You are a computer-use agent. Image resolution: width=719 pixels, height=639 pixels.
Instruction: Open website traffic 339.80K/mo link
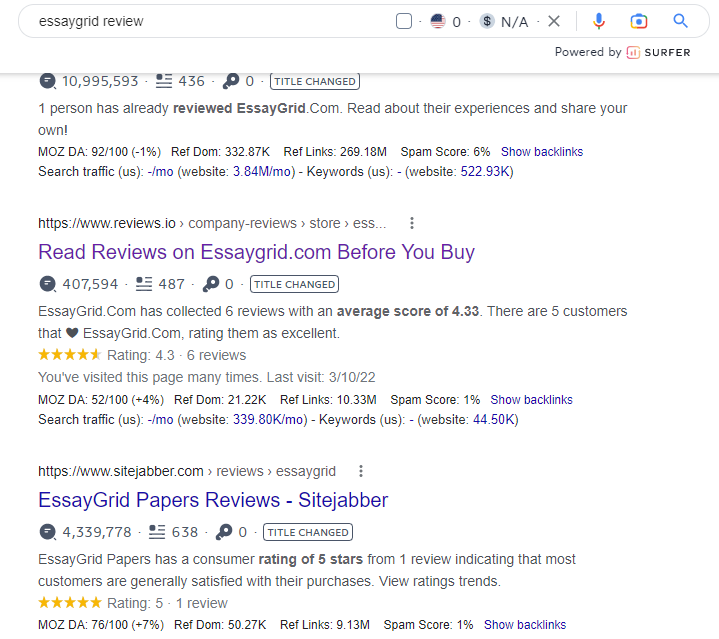click(268, 419)
